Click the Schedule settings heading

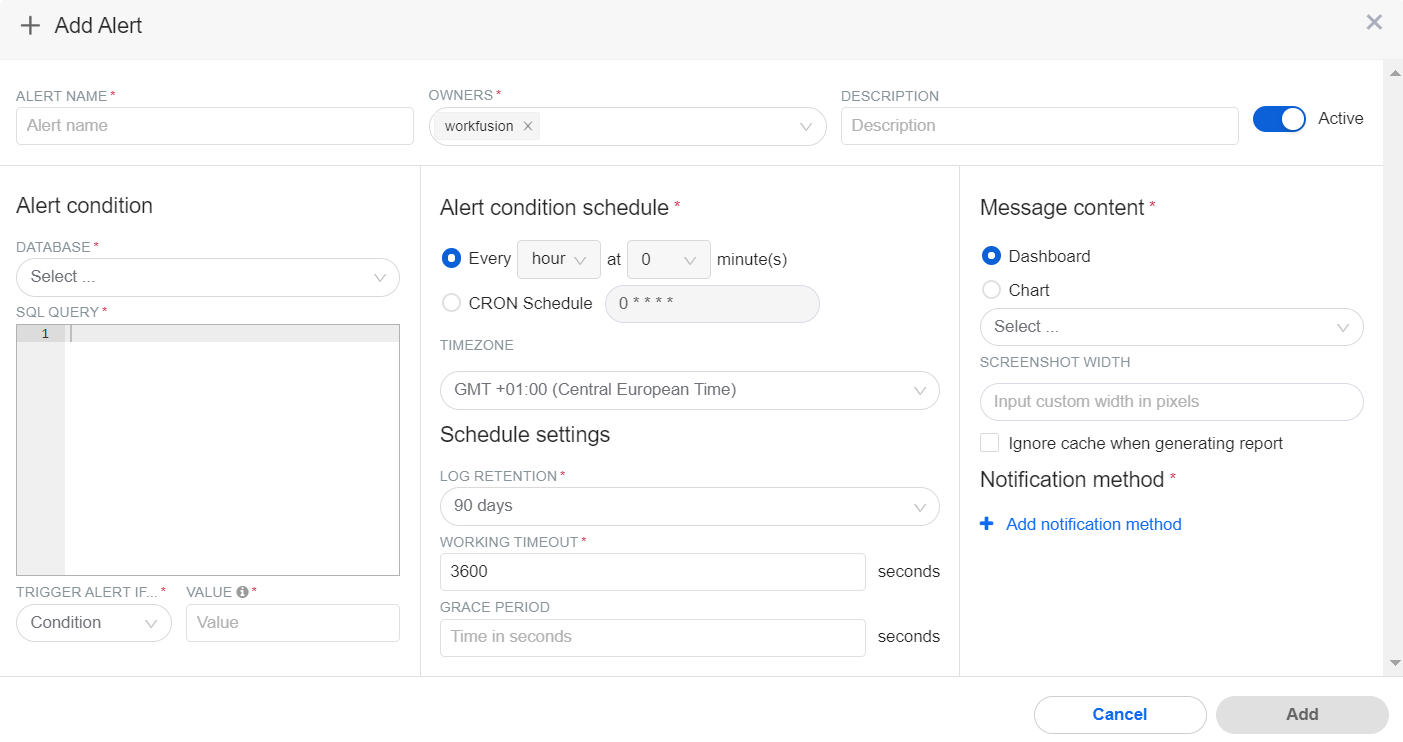pyautogui.click(x=525, y=435)
